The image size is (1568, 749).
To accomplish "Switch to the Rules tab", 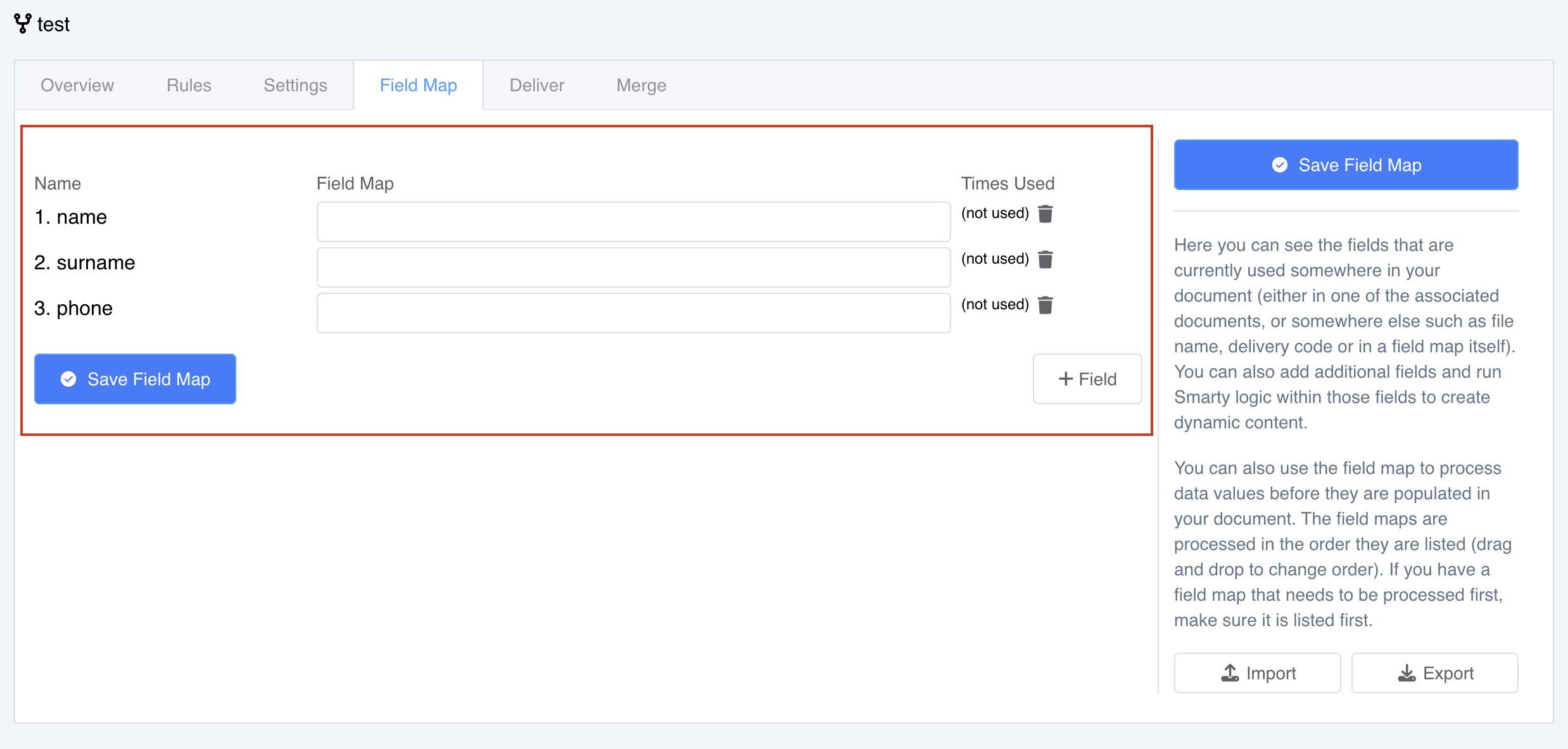I will (189, 85).
